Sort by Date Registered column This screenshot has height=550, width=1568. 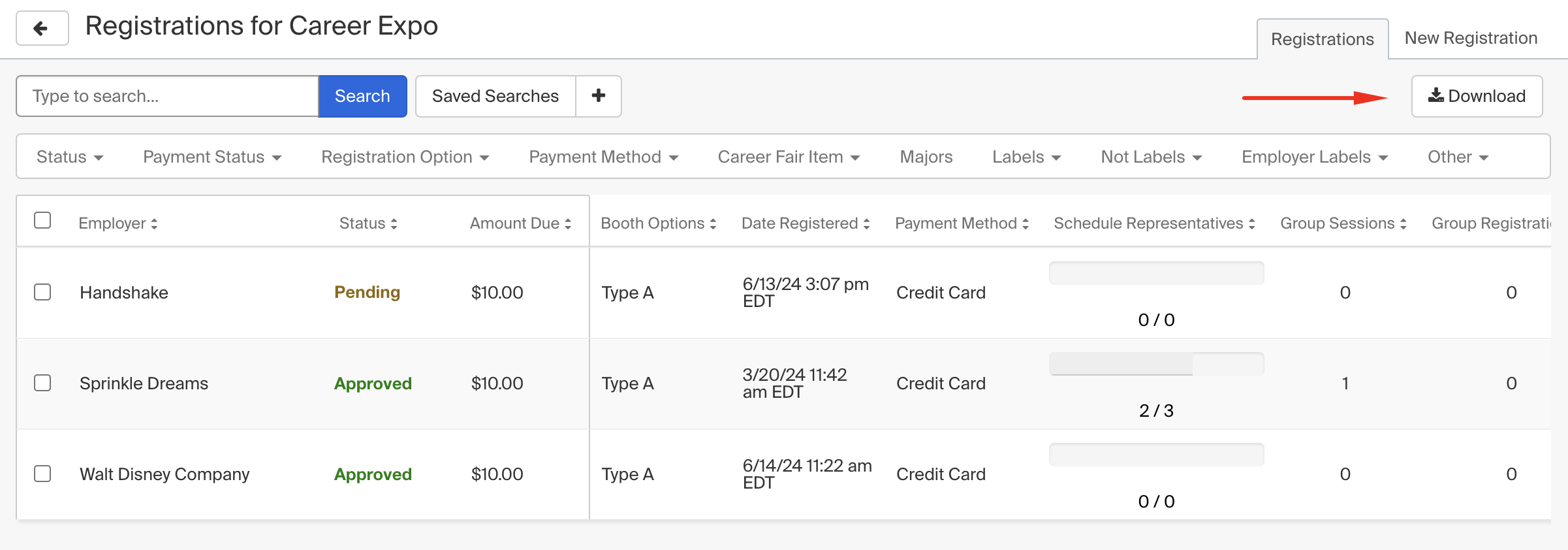(x=806, y=223)
